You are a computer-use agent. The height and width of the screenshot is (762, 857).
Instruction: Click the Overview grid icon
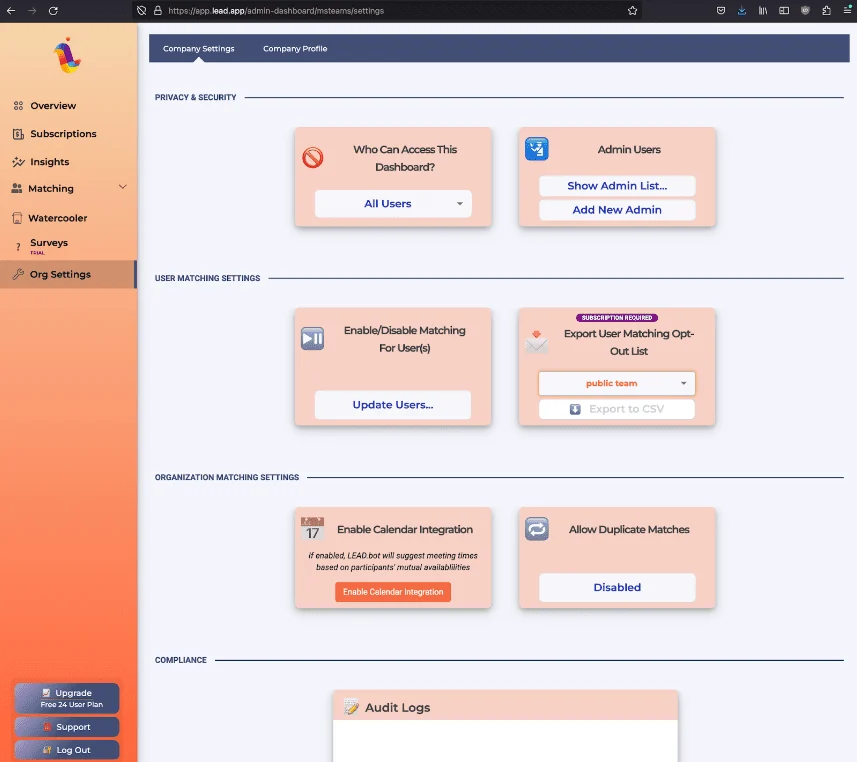pos(18,105)
